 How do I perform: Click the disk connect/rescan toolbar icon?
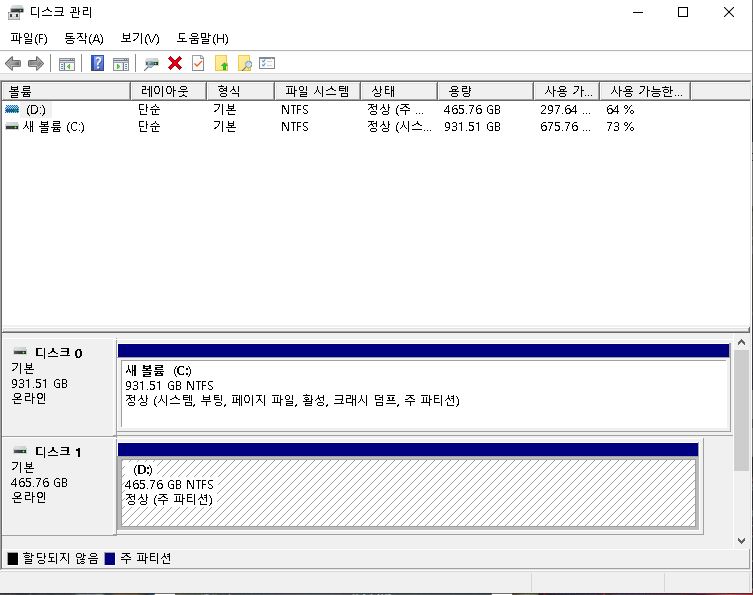[151, 63]
